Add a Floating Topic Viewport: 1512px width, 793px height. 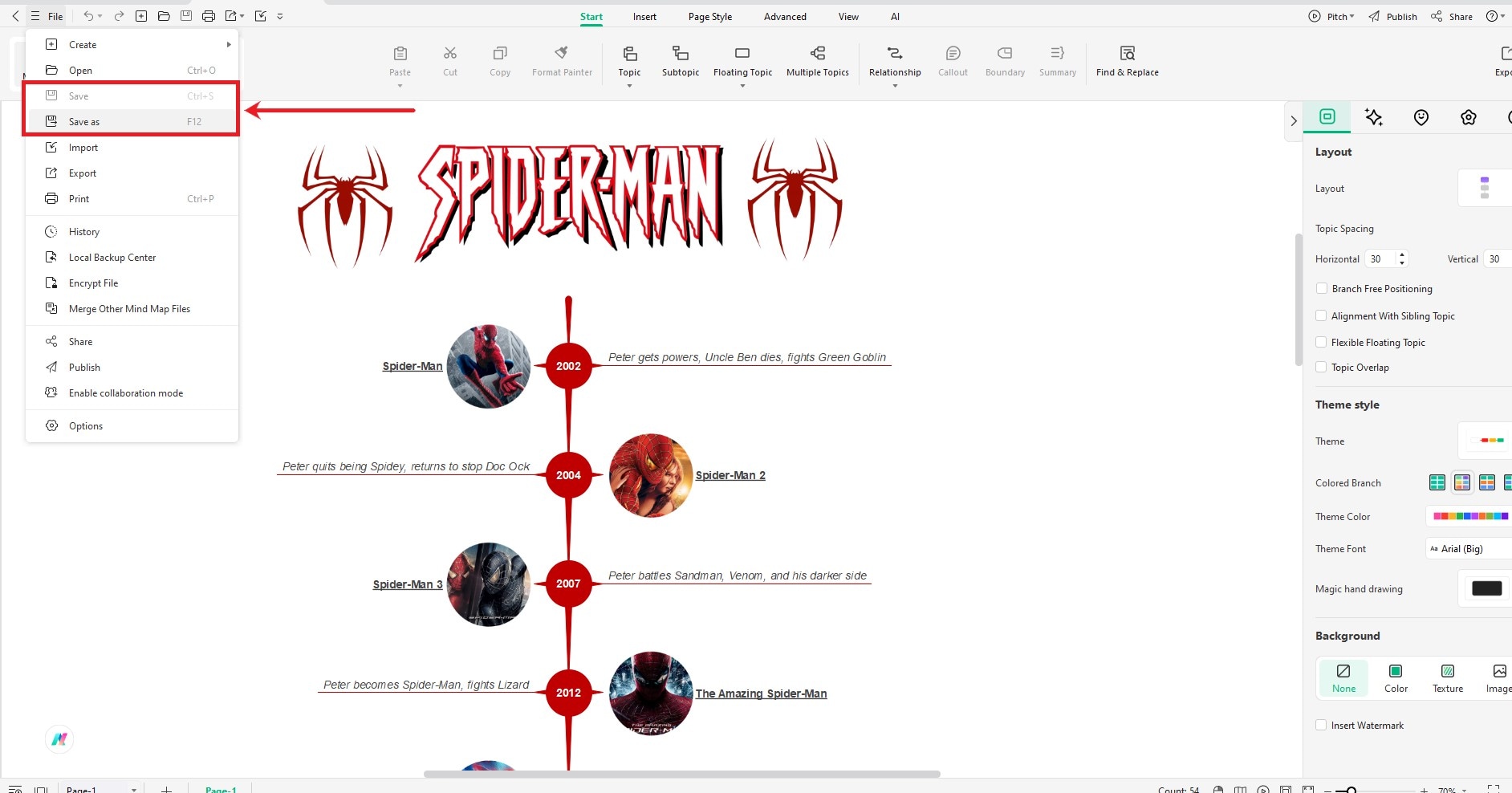(x=742, y=61)
